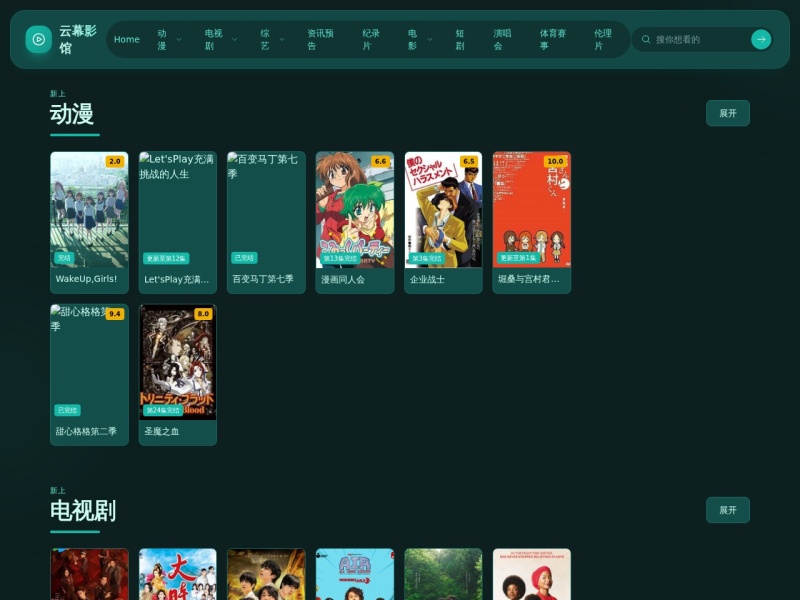Open the 伦理片 nav item

pyautogui.click(x=603, y=39)
